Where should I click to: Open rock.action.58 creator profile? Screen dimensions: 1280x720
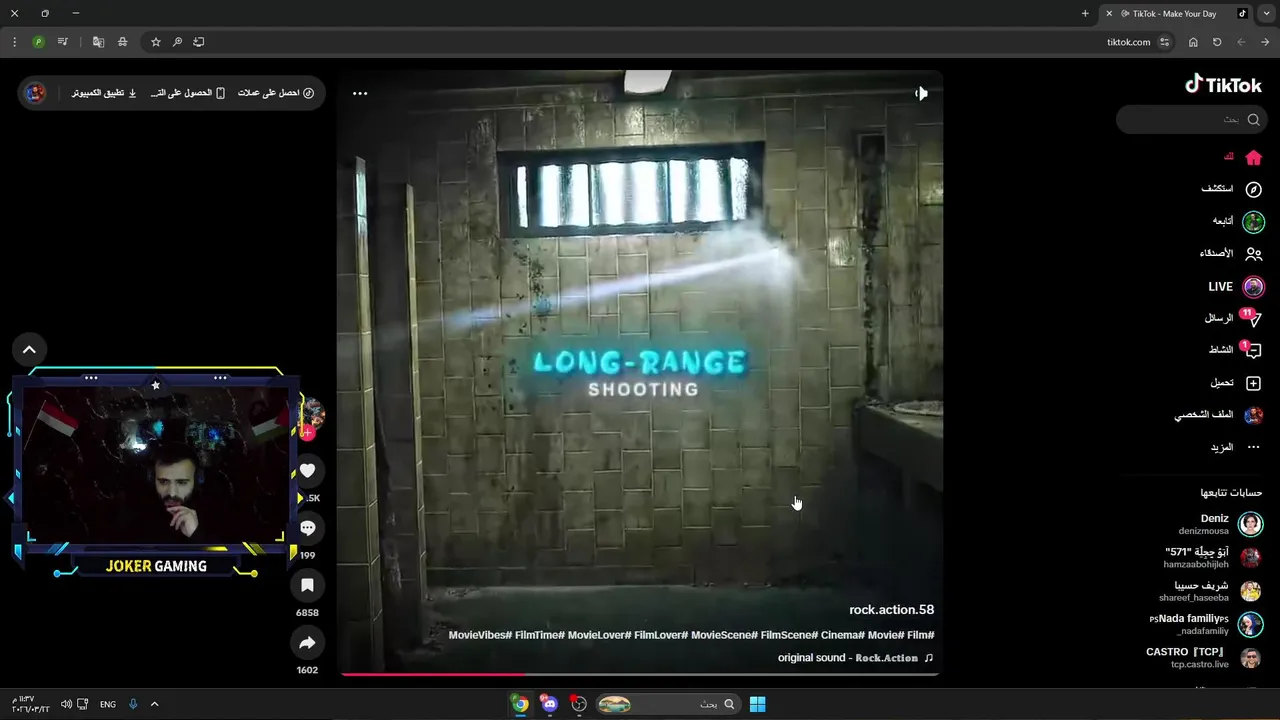pos(891,610)
